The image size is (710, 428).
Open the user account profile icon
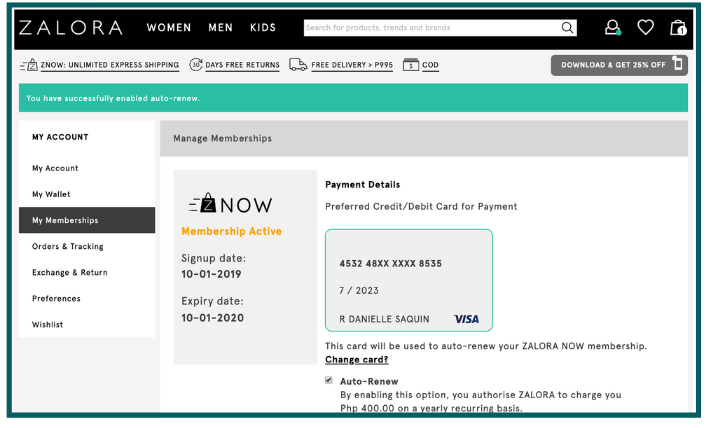(x=613, y=28)
